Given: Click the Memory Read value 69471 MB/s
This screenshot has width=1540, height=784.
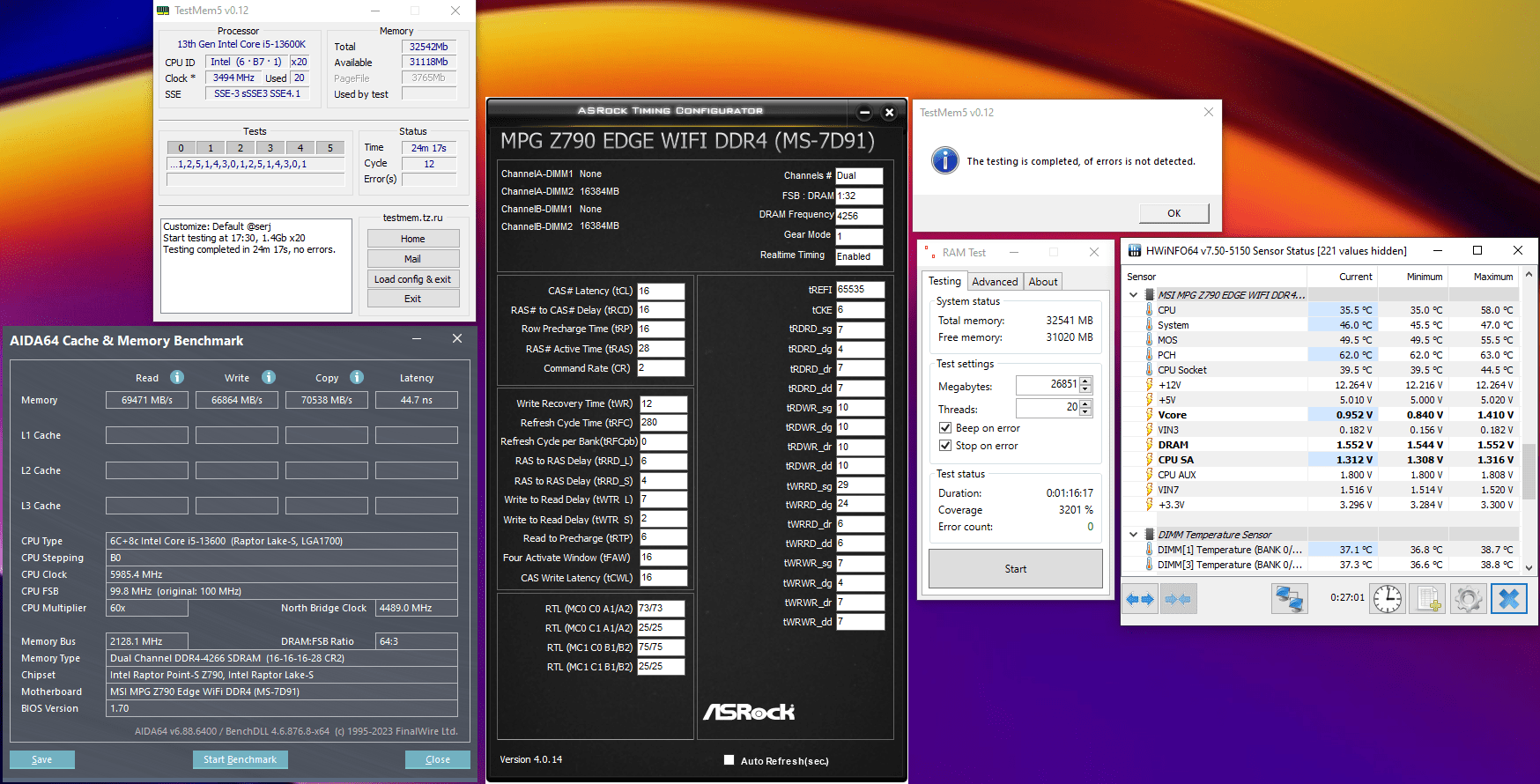Looking at the screenshot, I should point(147,400).
